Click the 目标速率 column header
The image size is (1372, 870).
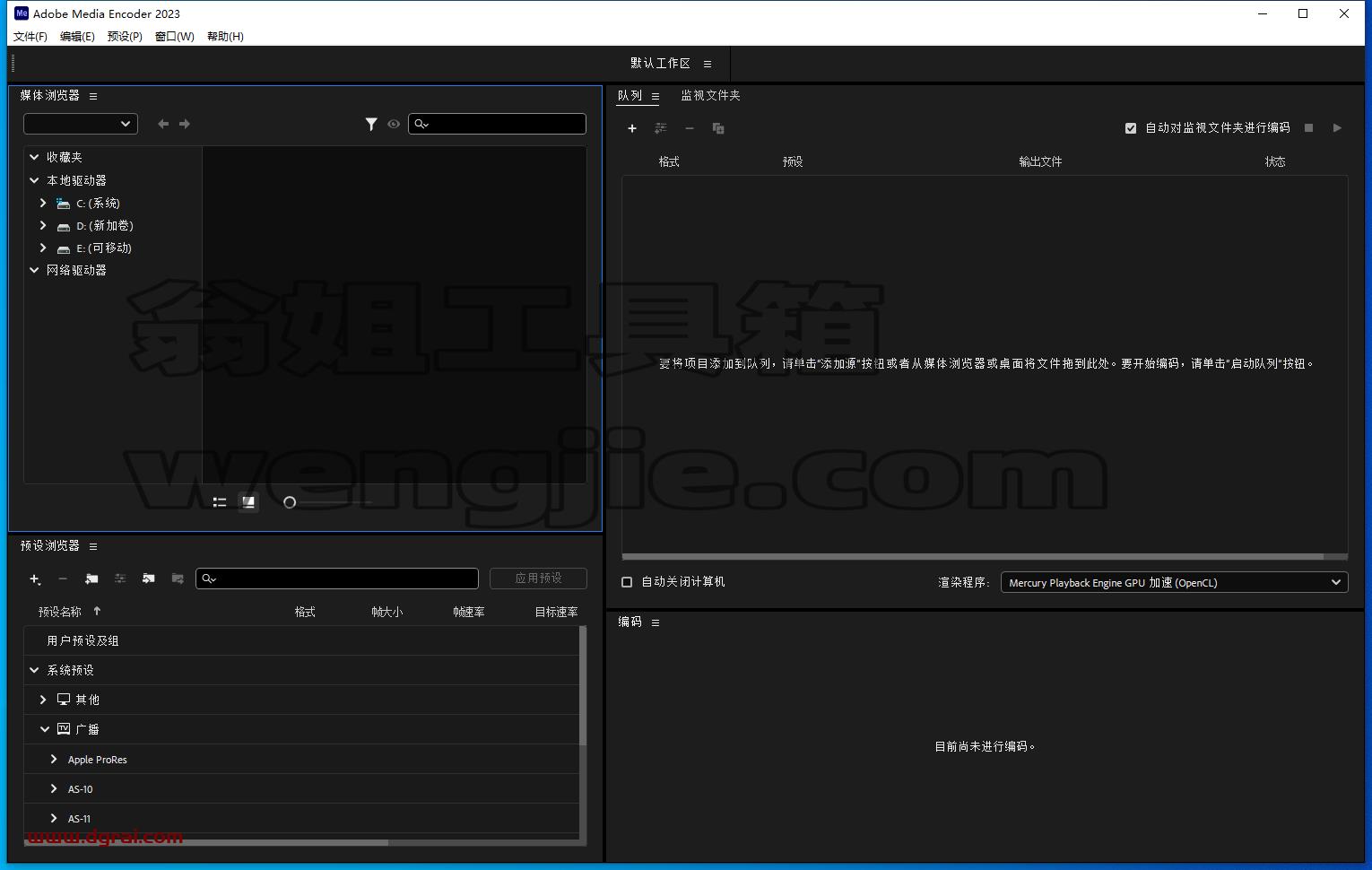(556, 612)
